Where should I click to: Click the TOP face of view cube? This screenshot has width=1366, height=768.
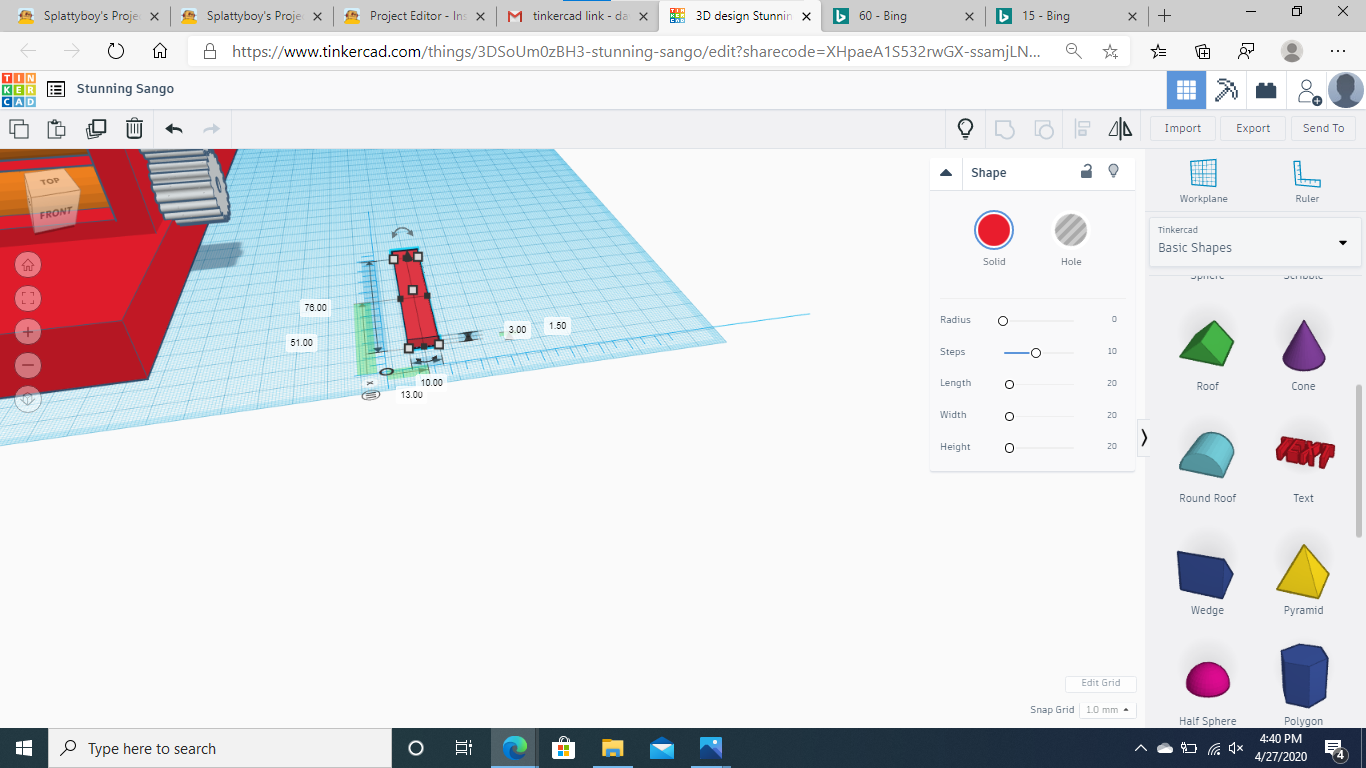[50, 181]
